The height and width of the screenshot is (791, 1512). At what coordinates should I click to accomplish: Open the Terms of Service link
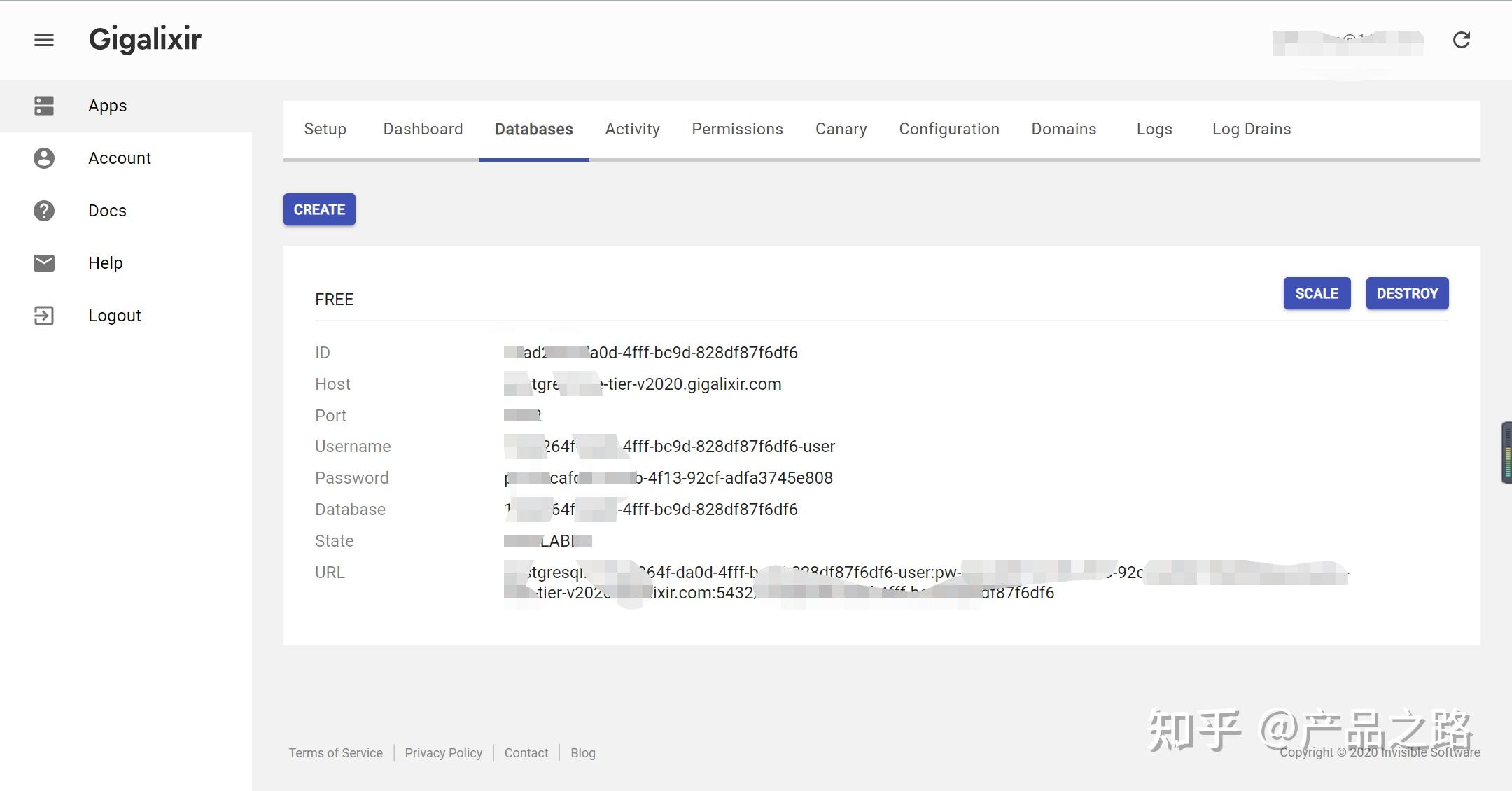[x=335, y=753]
